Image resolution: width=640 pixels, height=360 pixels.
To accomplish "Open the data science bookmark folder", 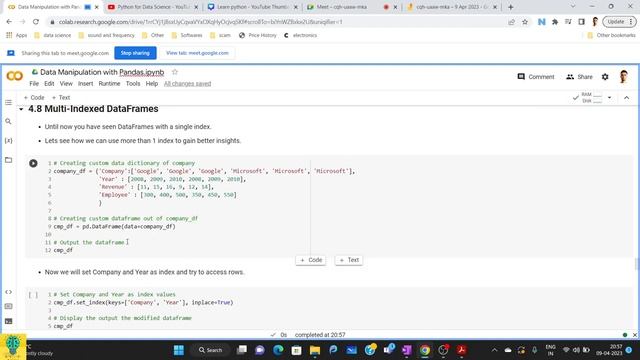I will click(53, 36).
